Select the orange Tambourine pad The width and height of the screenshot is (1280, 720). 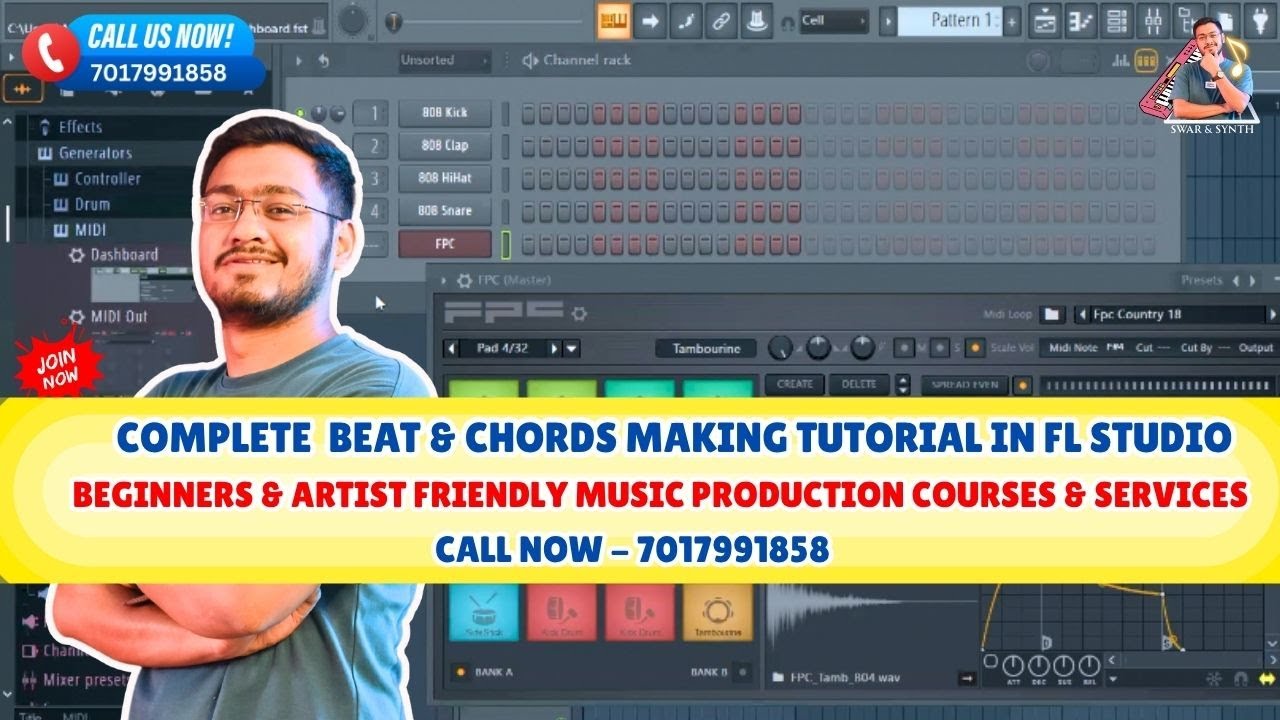pyautogui.click(x=718, y=612)
